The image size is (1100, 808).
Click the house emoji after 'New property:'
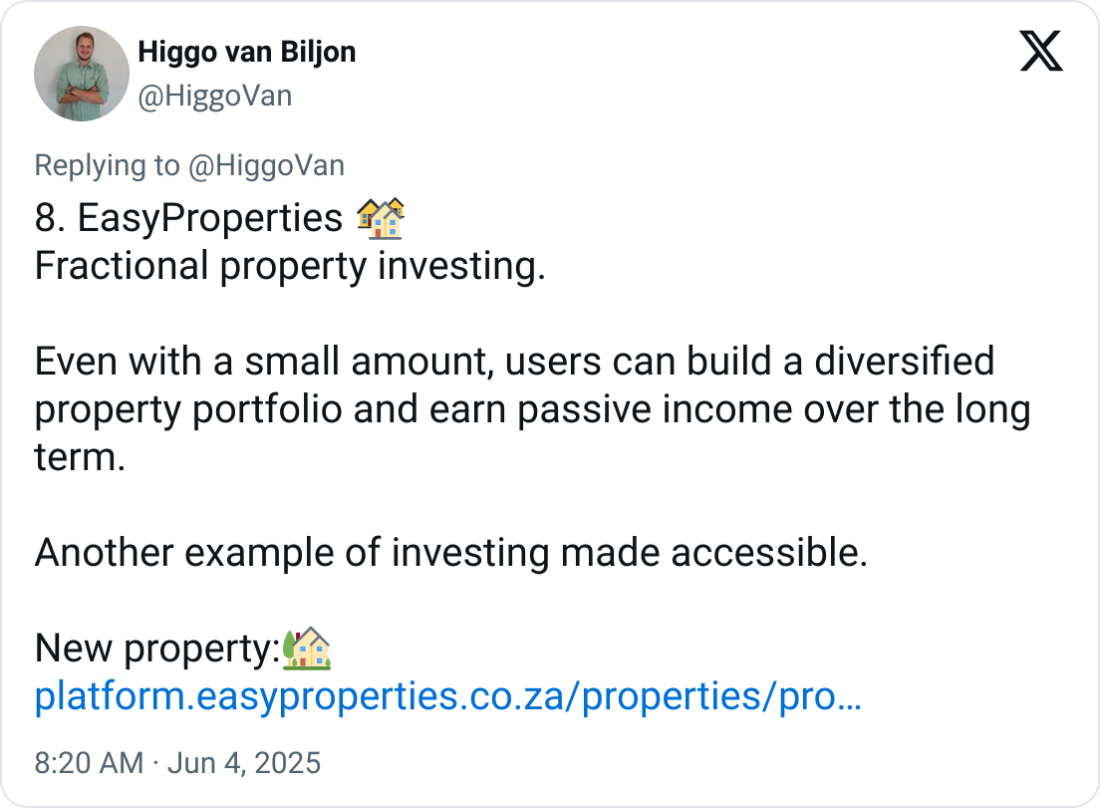306,649
